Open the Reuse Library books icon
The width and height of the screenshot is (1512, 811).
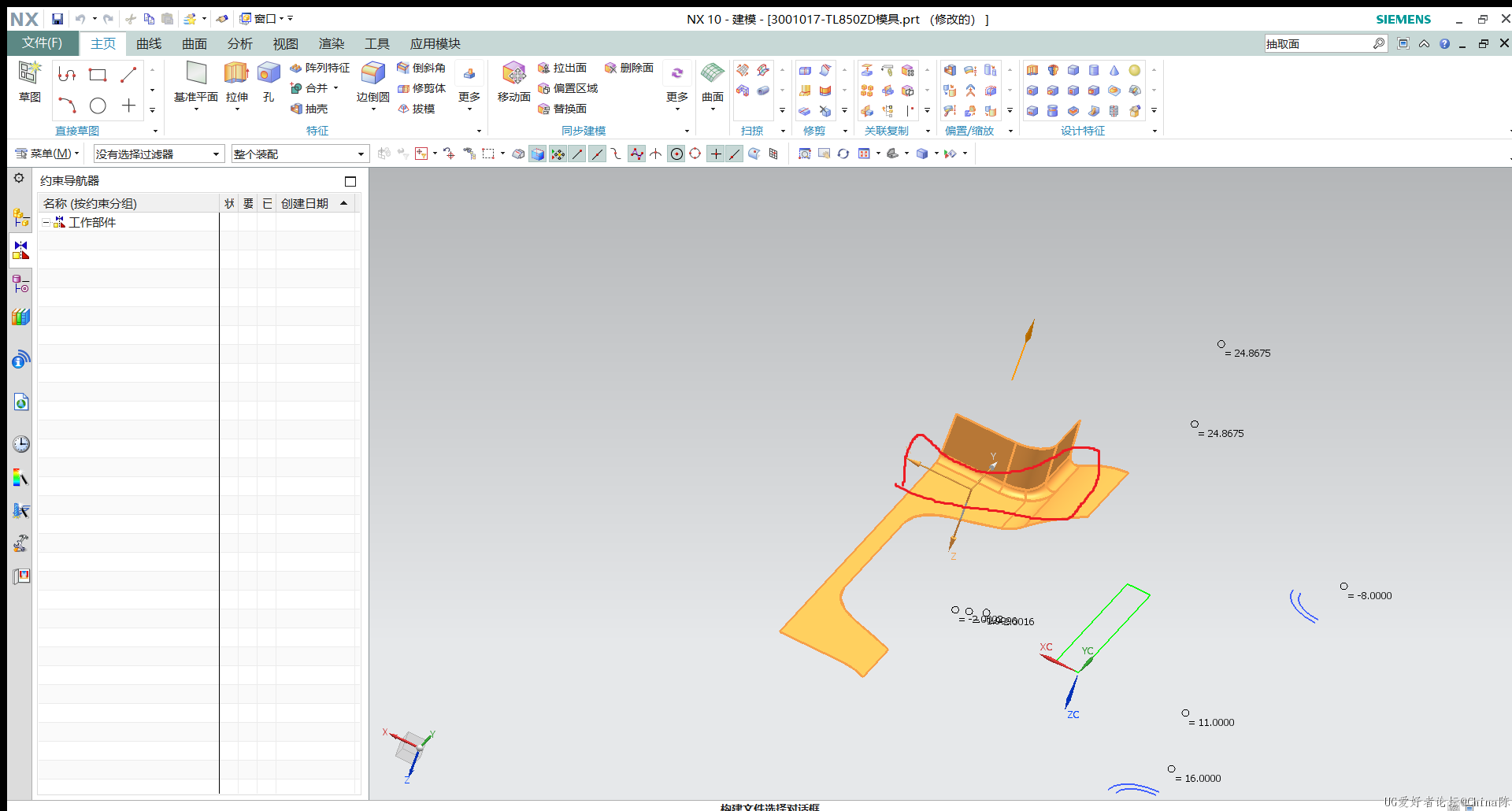pos(21,317)
